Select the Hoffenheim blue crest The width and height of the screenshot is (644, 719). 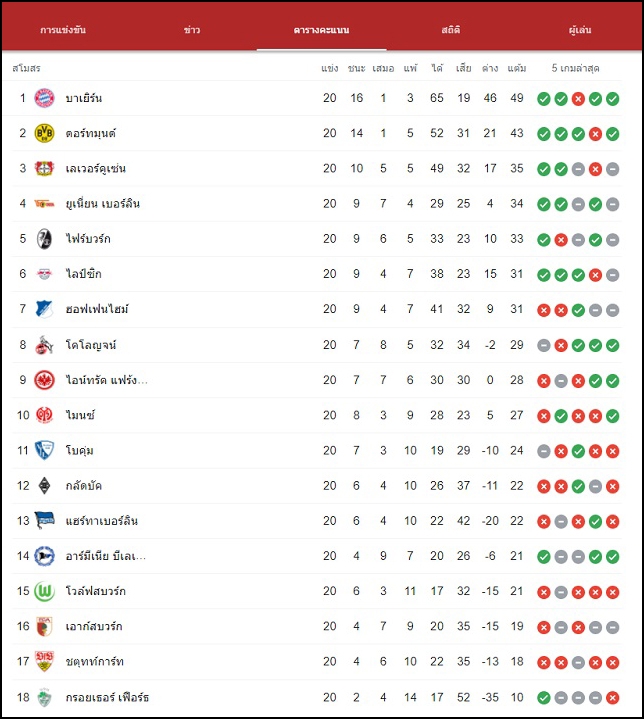click(x=44, y=310)
